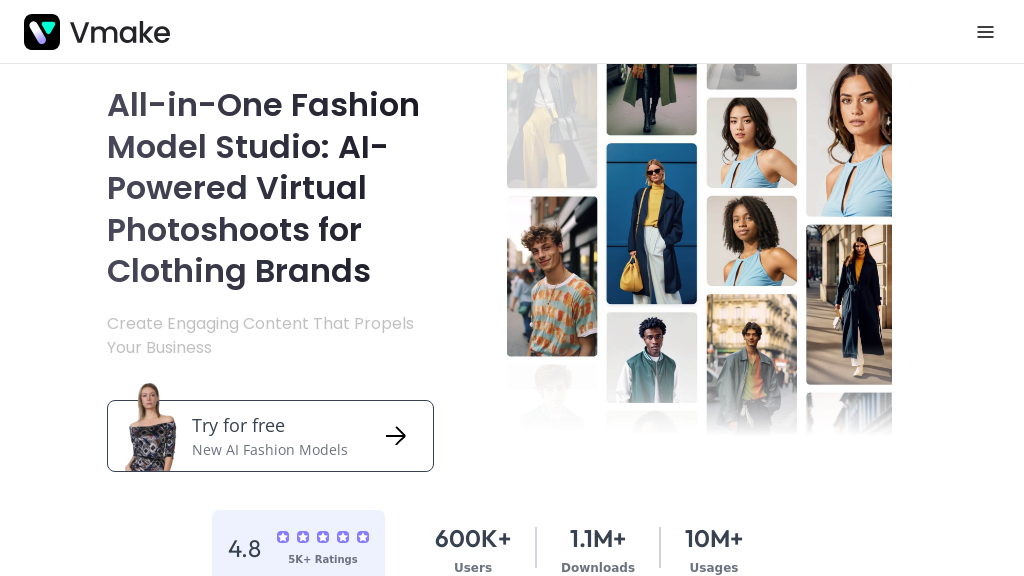Viewport: 1024px width, 576px height.
Task: Click the third star rating icon
Action: (x=323, y=537)
